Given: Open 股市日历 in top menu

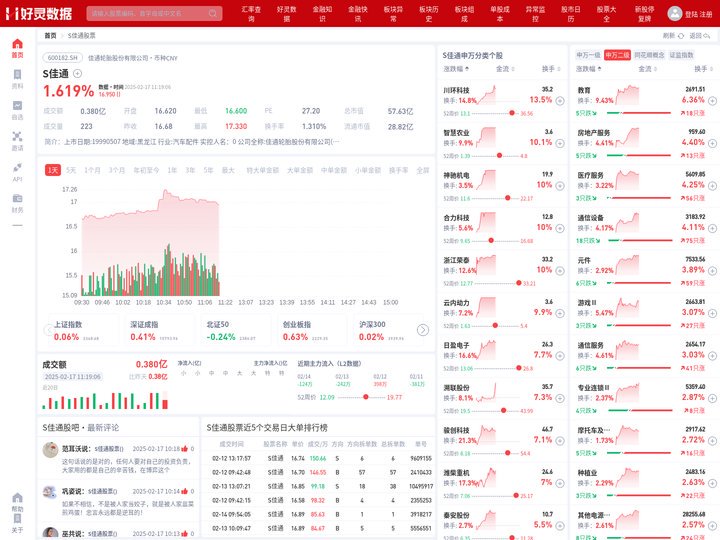Looking at the screenshot, I should [571, 13].
